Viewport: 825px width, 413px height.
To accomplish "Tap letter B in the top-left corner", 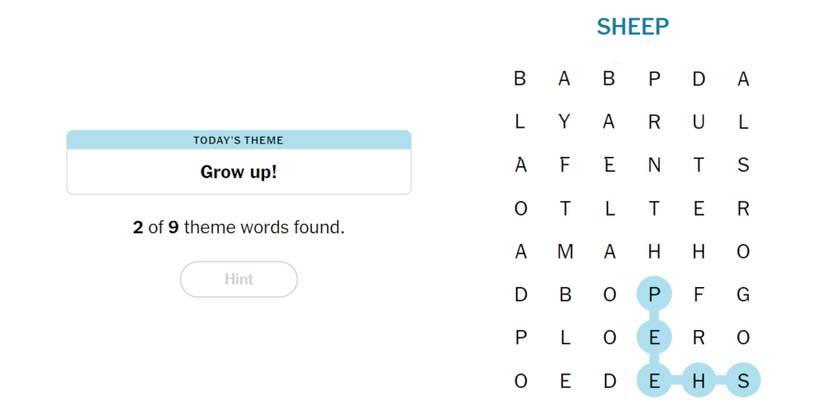I will pyautogui.click(x=520, y=79).
